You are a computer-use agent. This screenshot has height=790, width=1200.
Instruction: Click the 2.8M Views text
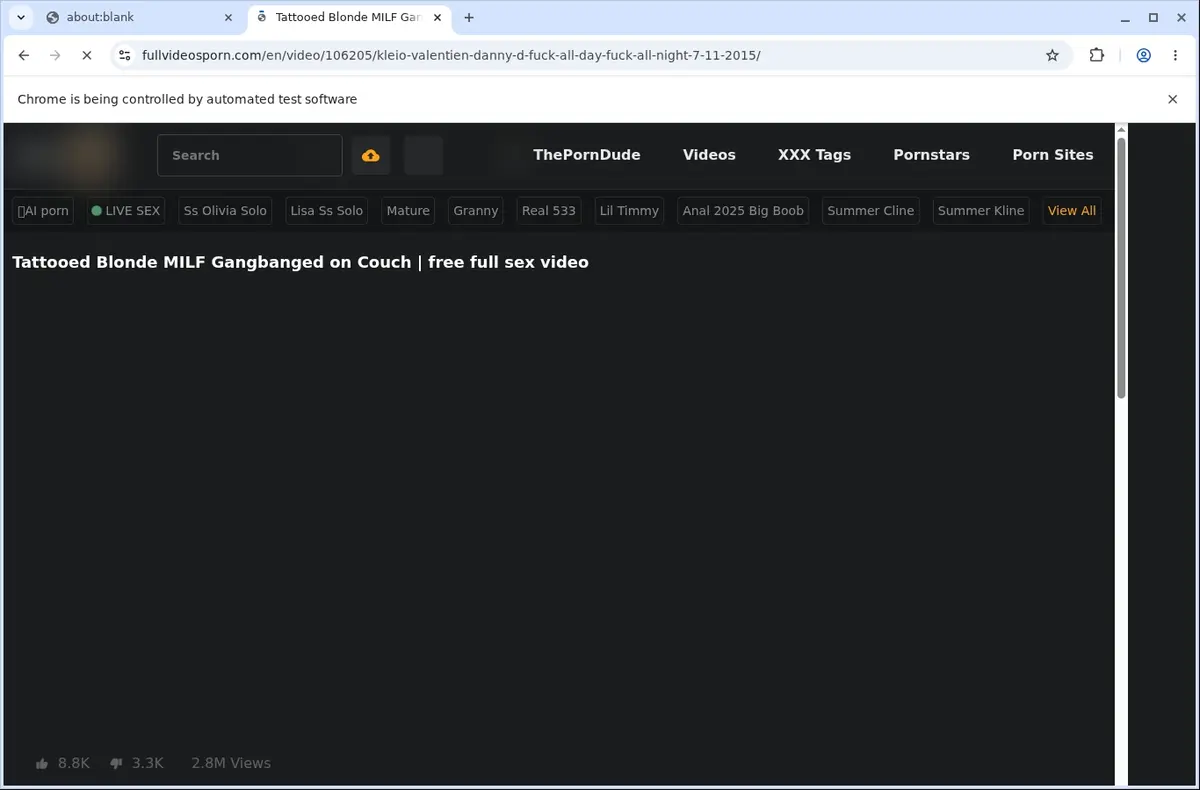(231, 763)
